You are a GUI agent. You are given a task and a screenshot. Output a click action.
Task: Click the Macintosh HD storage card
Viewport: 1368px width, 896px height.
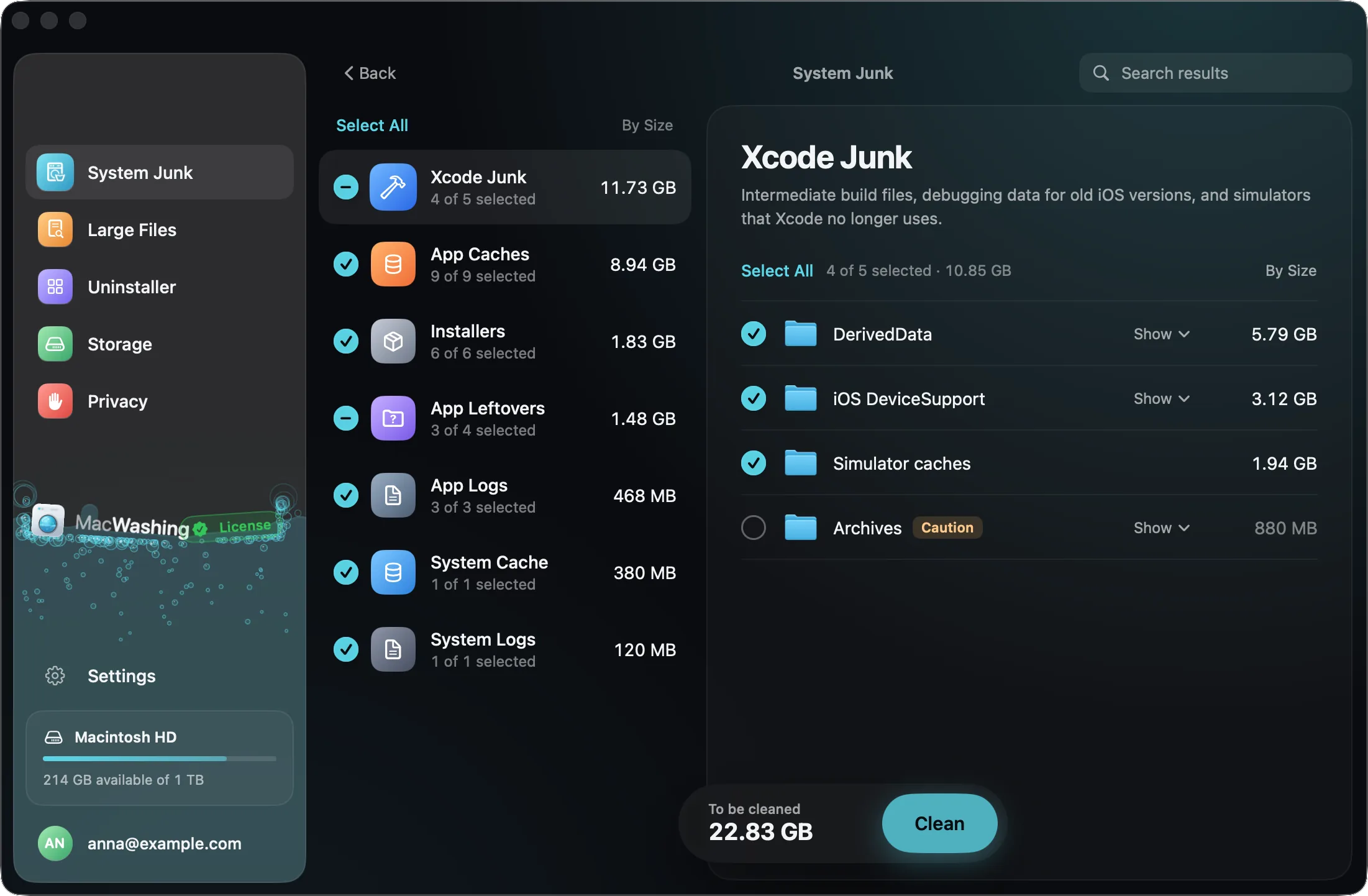[160, 758]
